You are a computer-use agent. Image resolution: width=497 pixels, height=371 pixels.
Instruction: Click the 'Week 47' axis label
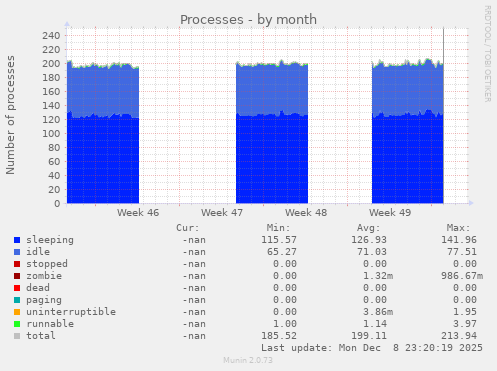[222, 213]
